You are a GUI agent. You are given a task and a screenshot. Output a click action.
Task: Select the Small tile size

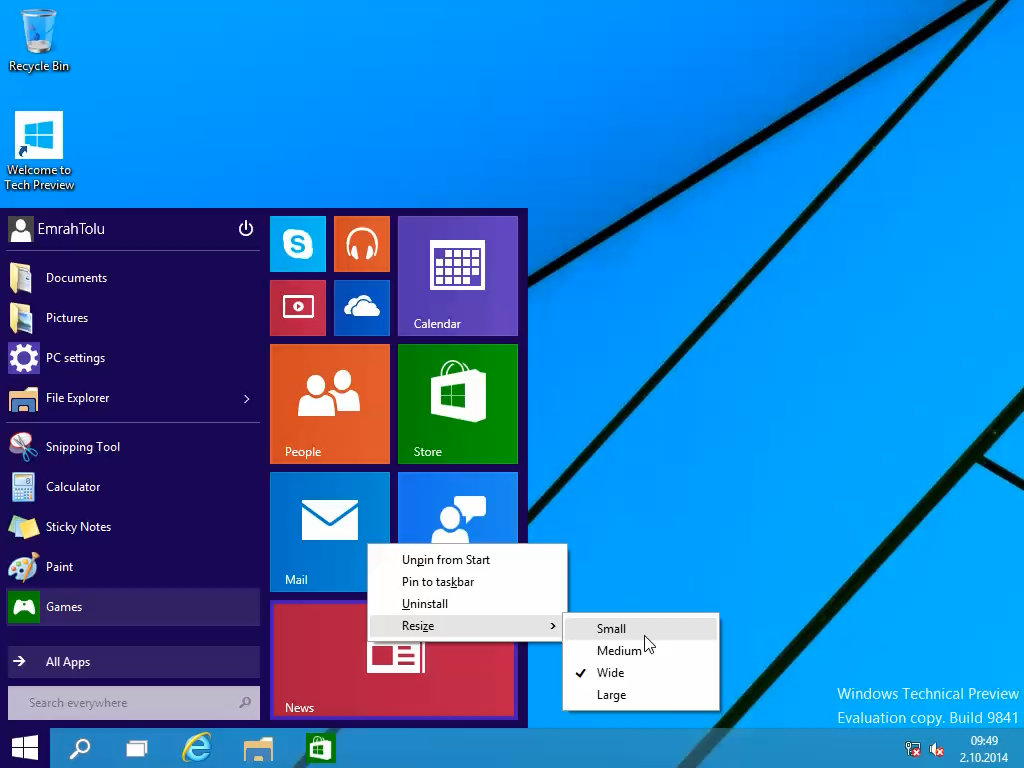641,628
